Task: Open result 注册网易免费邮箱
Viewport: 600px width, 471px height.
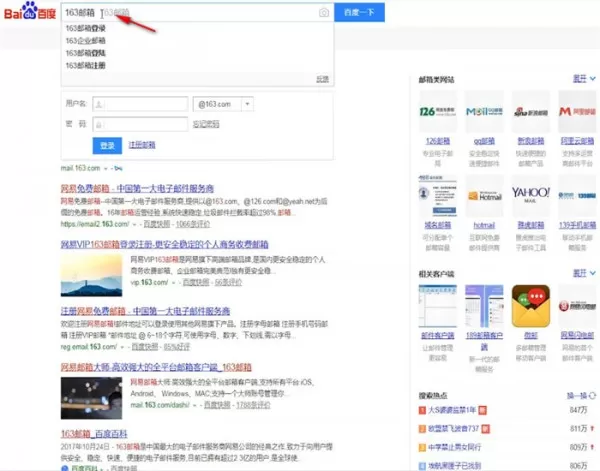Action: pos(145,311)
